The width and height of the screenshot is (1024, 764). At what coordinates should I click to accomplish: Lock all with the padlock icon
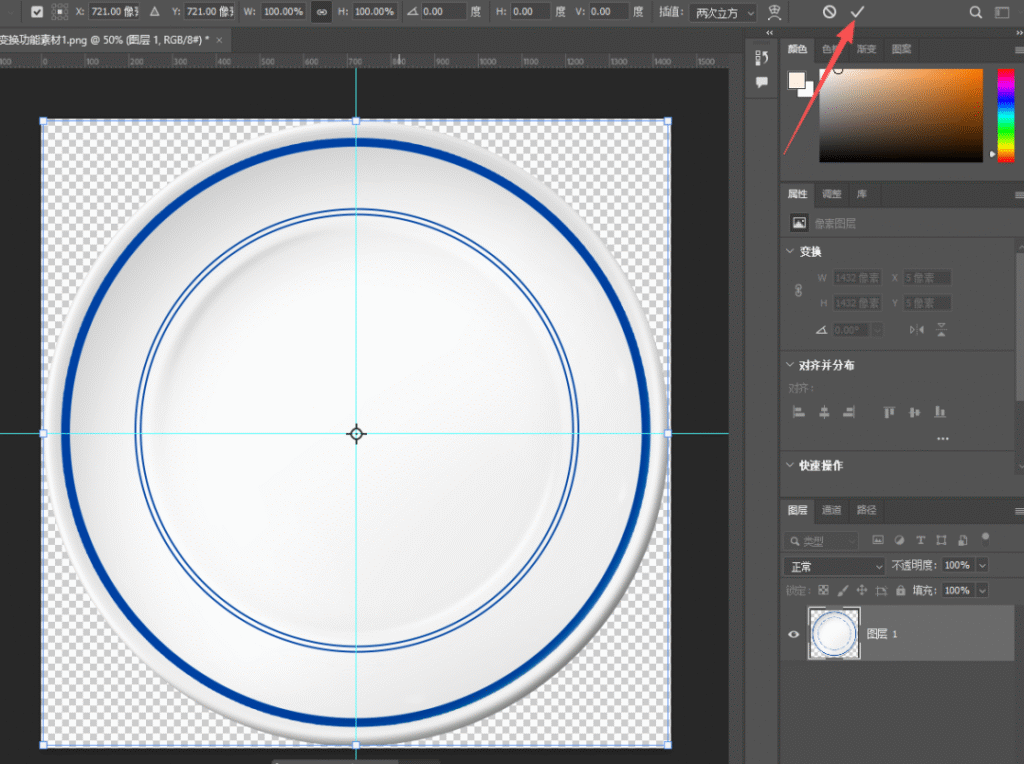(x=901, y=590)
